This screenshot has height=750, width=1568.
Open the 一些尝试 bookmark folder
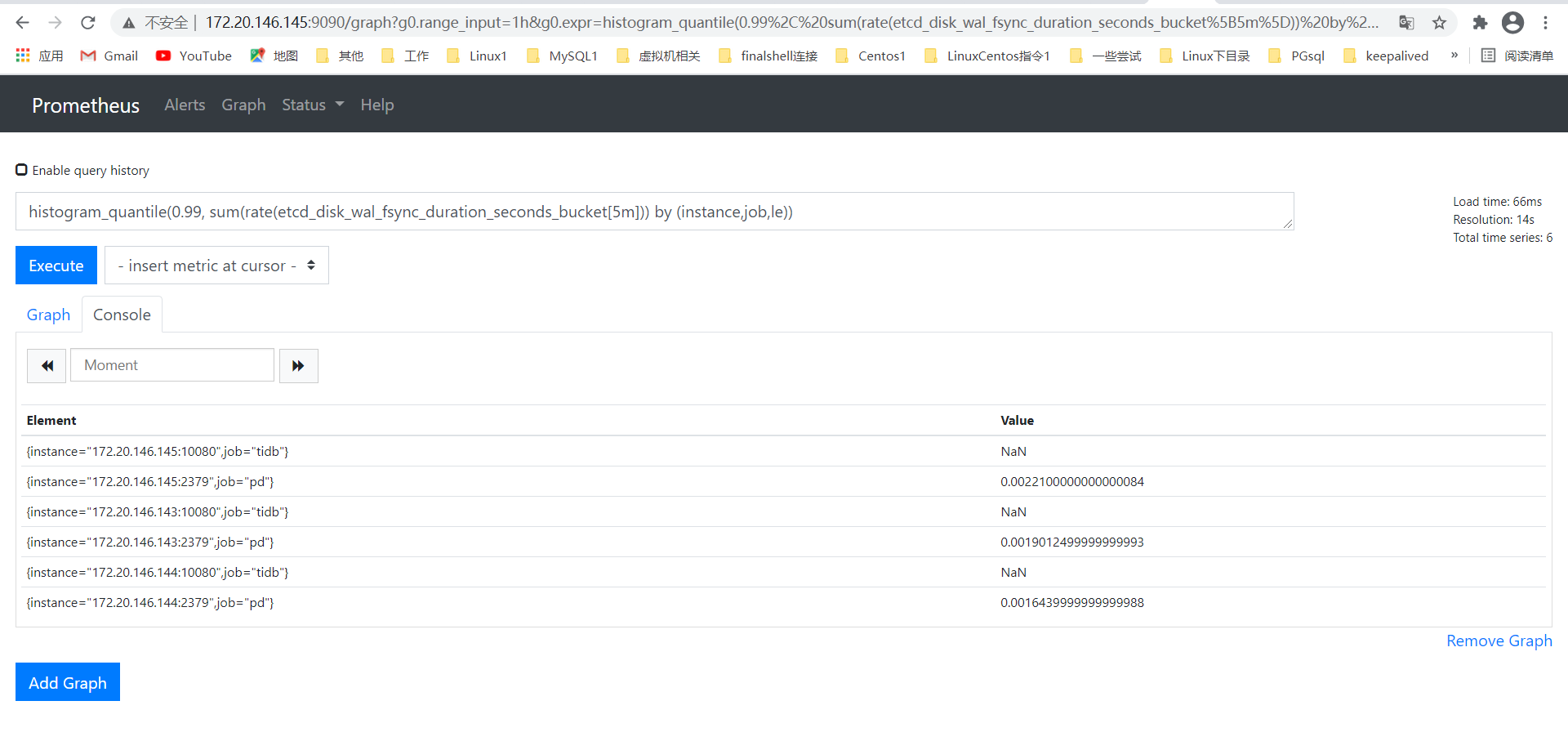coord(1105,56)
